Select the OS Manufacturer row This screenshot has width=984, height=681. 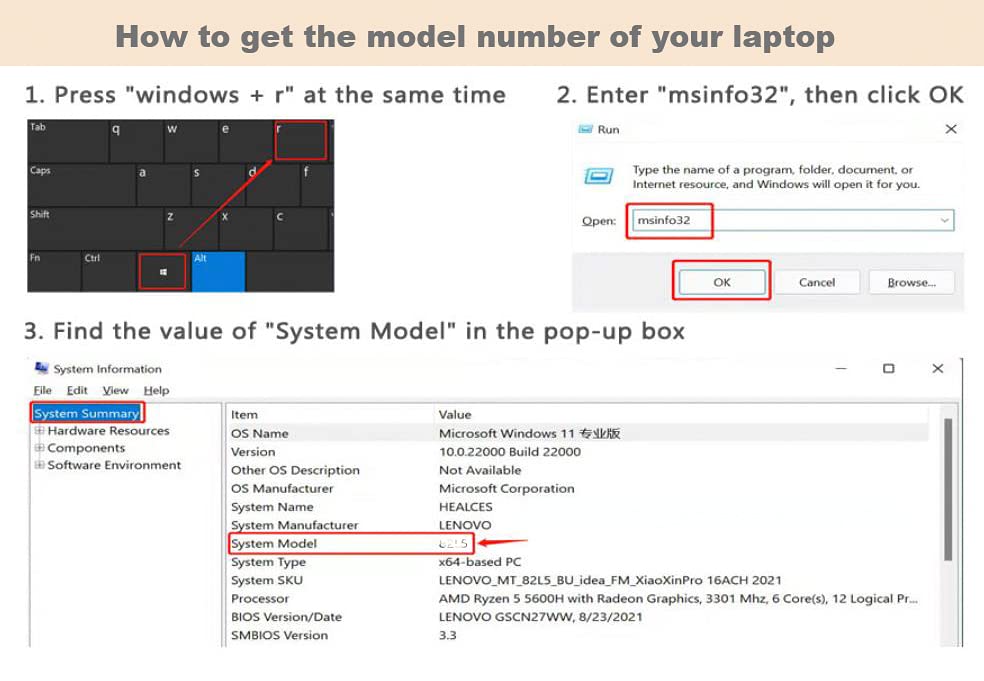point(577,488)
